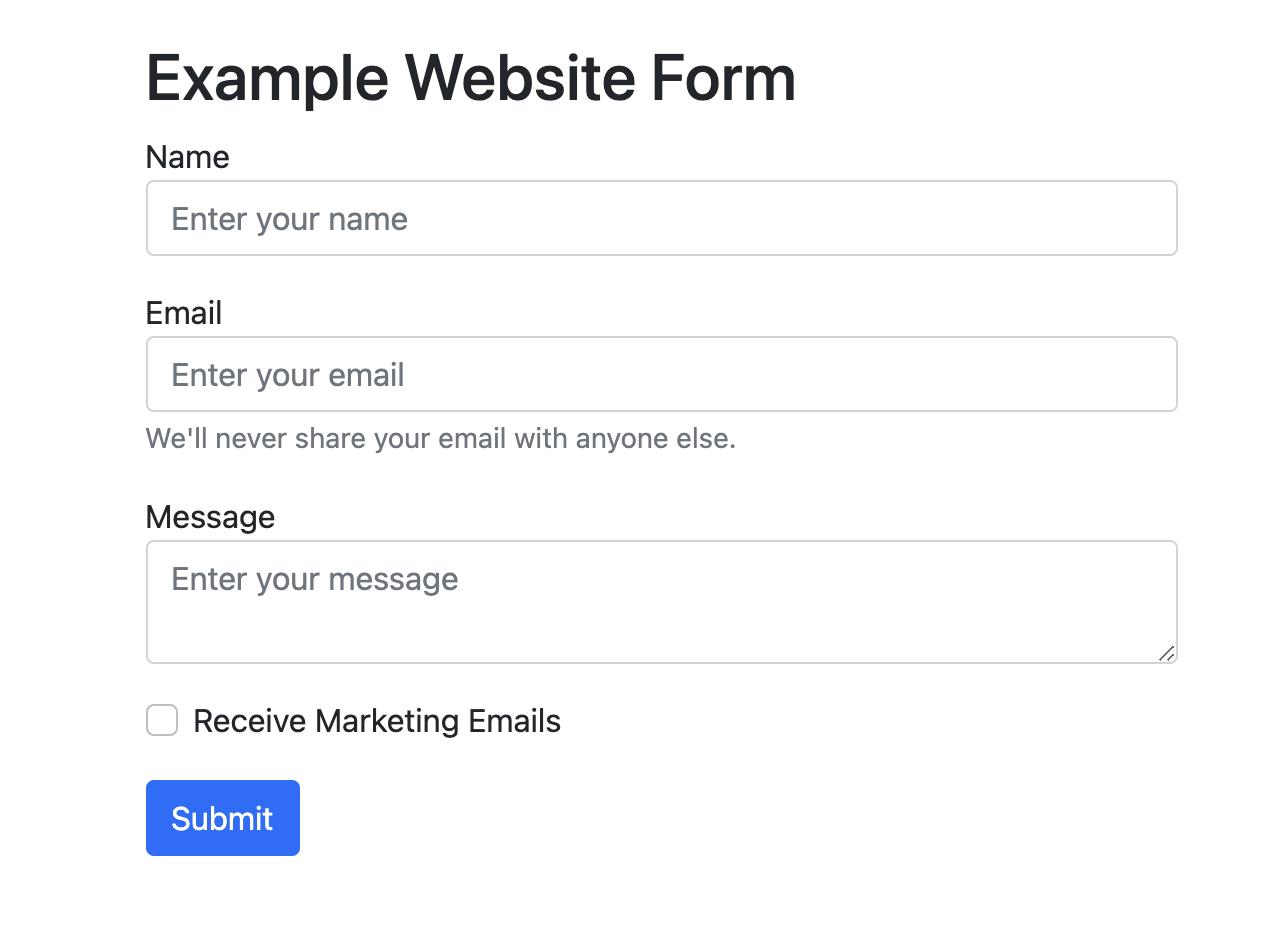Click the Name field label
The width and height of the screenshot is (1272, 926).
pos(187,157)
